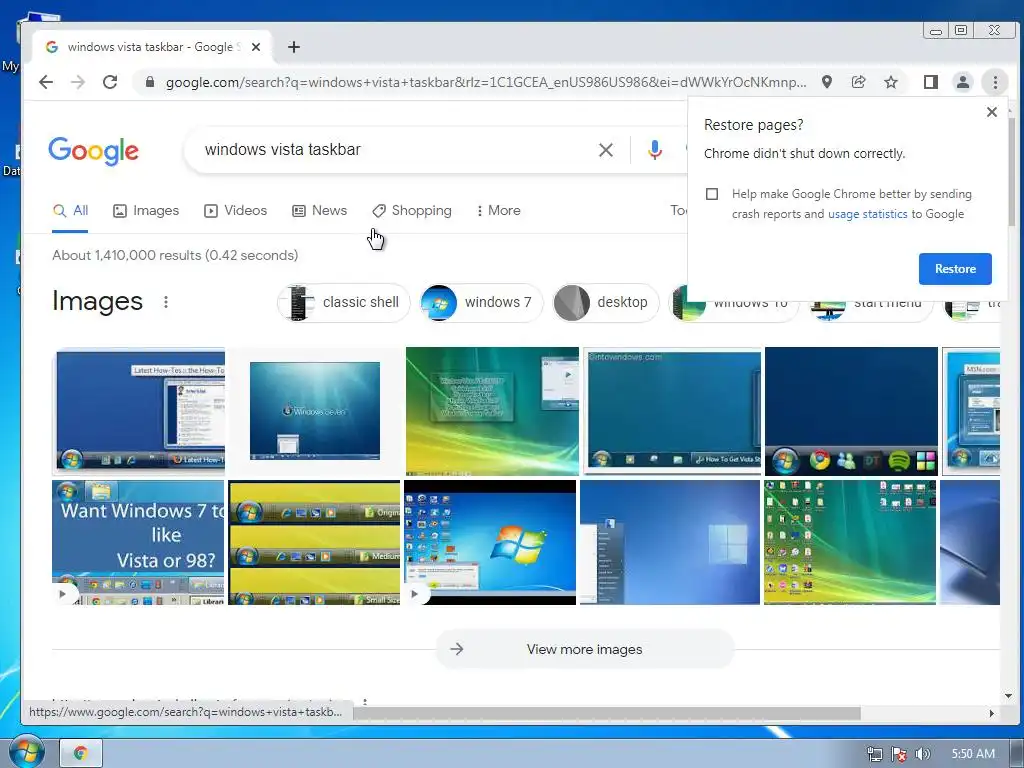Expand the More search options
The width and height of the screenshot is (1024, 768).
[x=498, y=211]
